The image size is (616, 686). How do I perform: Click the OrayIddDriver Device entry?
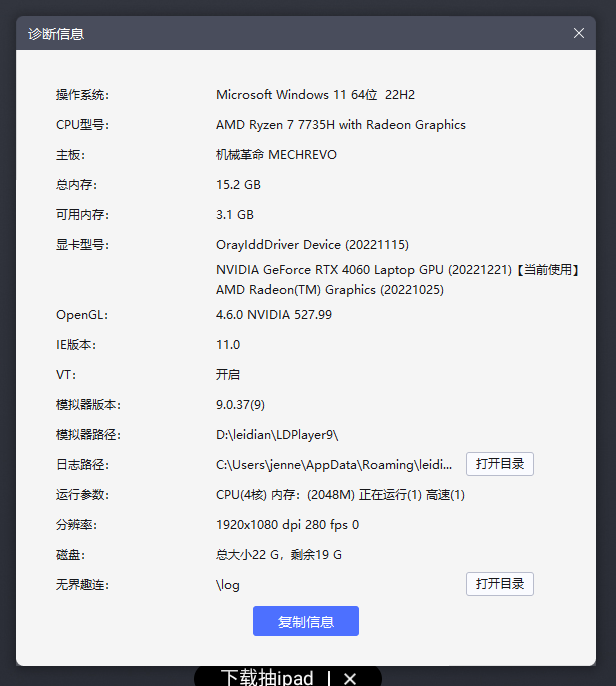point(312,245)
